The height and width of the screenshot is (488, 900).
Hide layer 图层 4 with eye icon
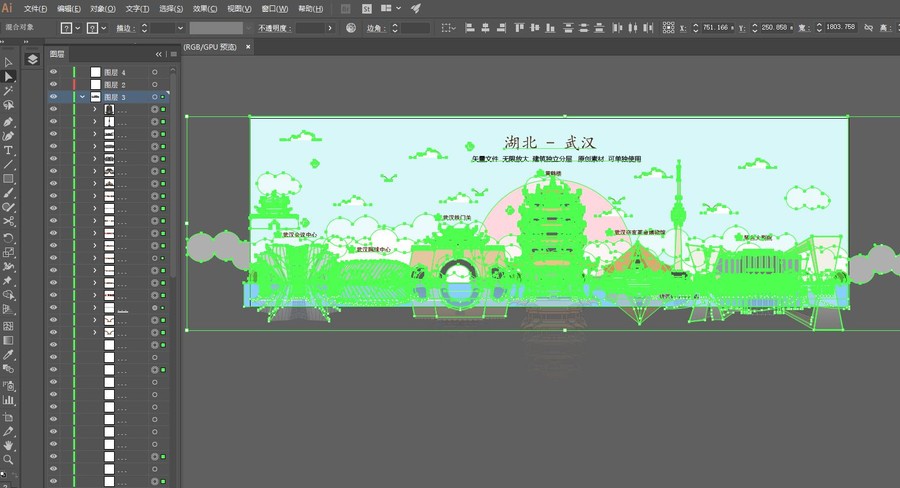click(53, 72)
